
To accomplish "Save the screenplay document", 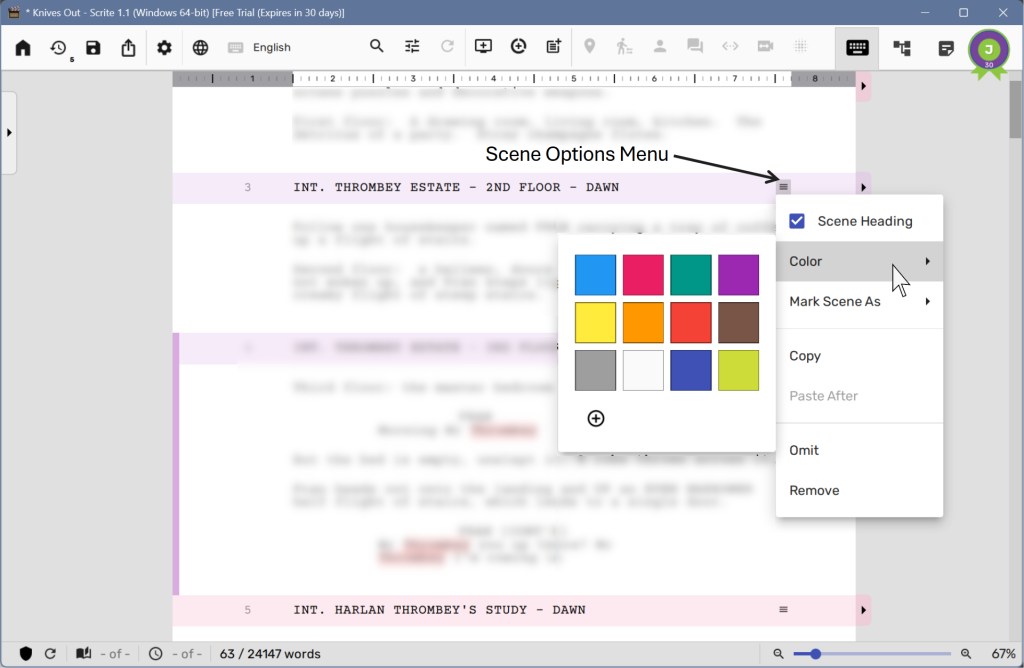I will click(x=93, y=47).
